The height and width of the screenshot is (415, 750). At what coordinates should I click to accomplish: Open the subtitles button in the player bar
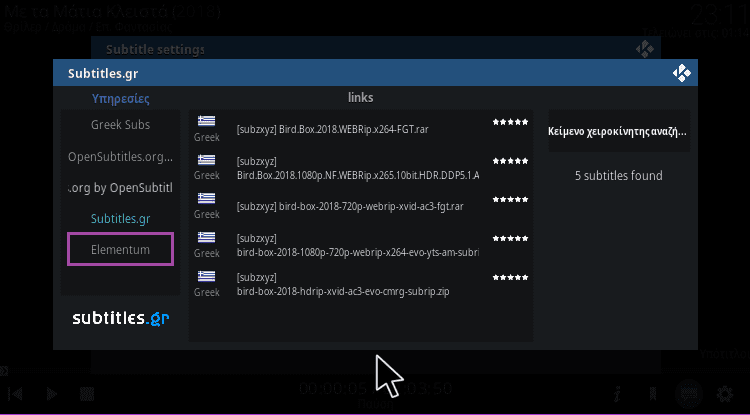point(689,394)
